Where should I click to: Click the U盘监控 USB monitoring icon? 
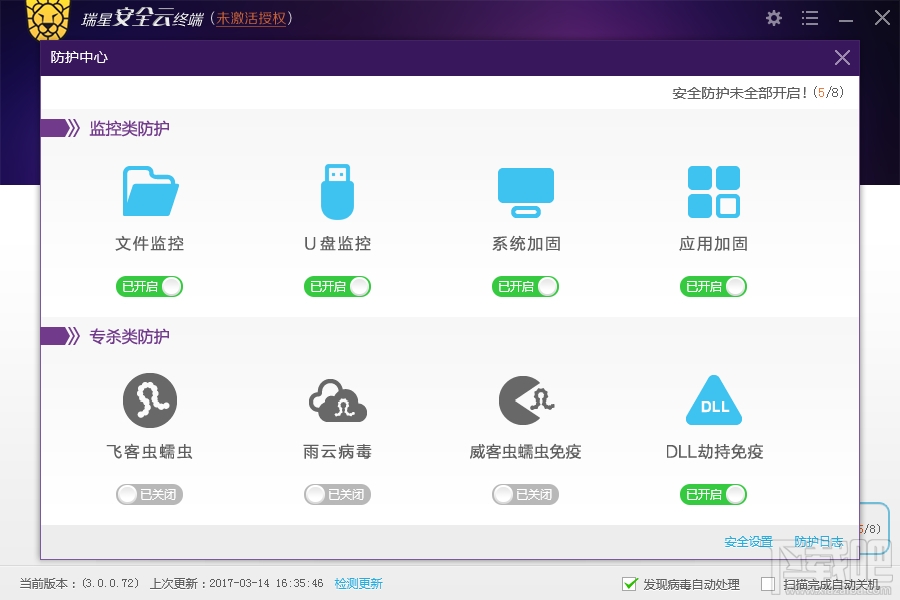[337, 190]
